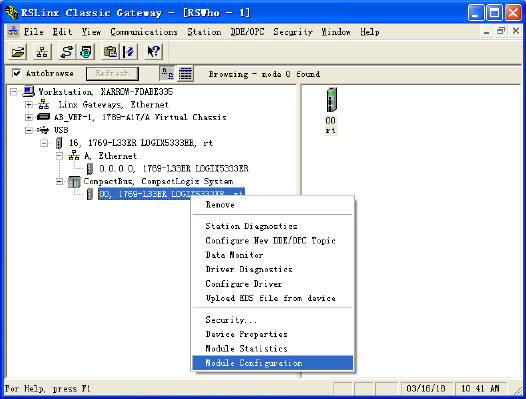Select Station Diagnostics in context menu
This screenshot has width=526, height=399.
click(x=272, y=226)
